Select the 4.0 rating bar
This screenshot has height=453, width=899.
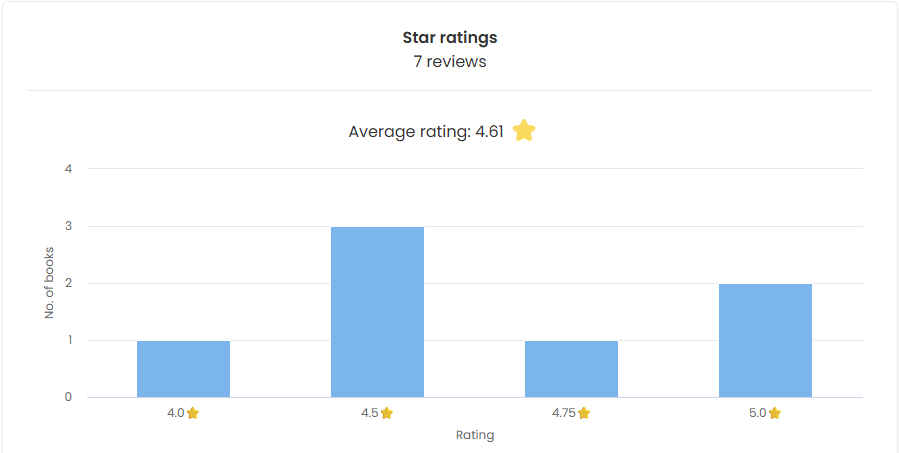[183, 369]
